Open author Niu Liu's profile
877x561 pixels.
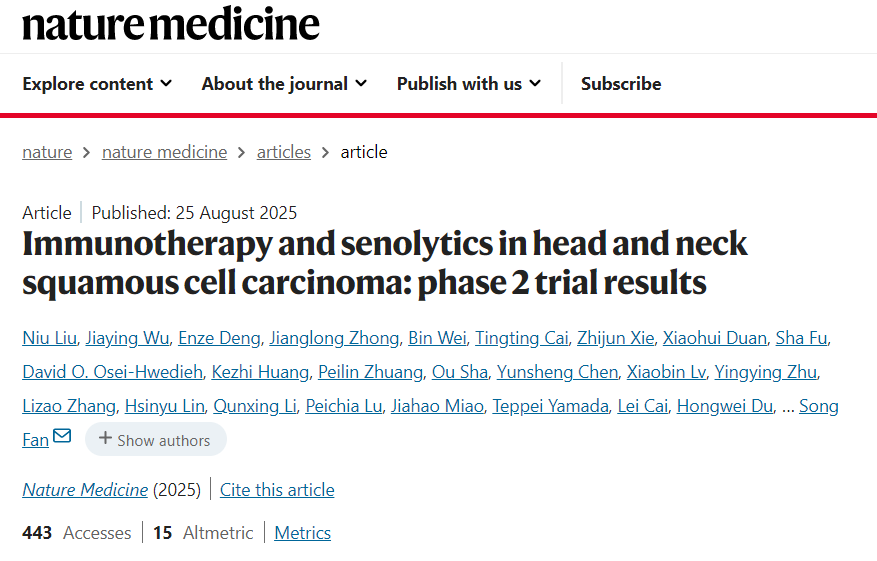click(x=49, y=338)
